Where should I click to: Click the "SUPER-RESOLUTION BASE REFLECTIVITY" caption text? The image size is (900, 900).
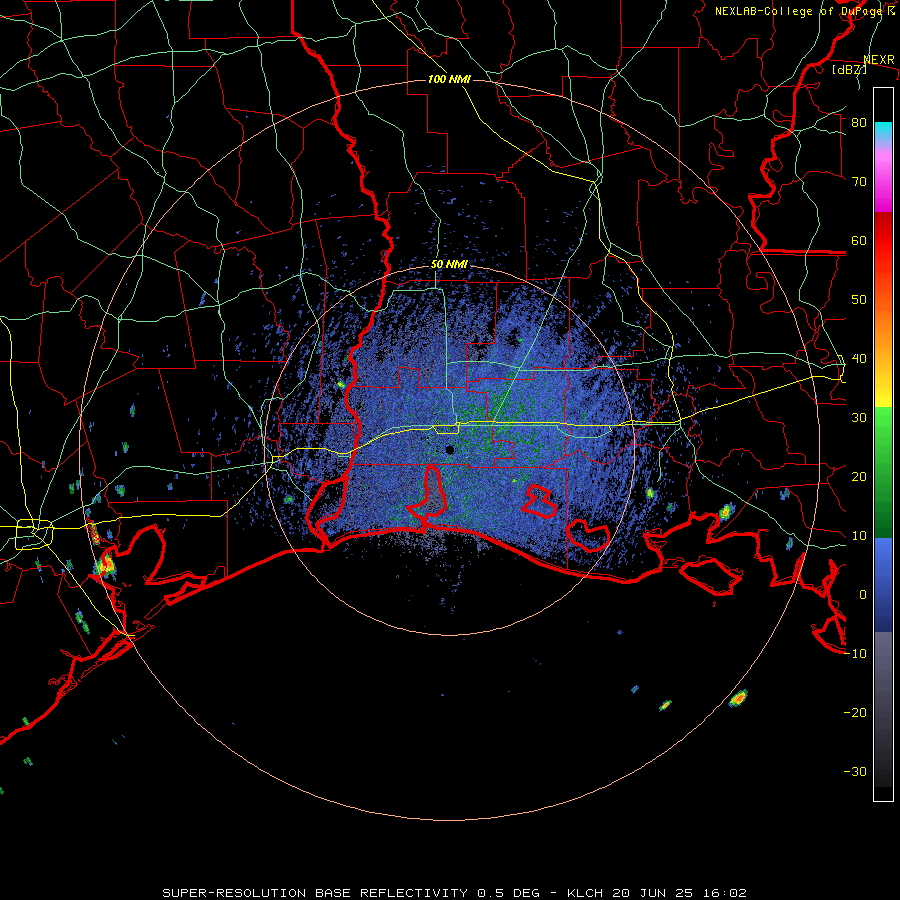(315, 893)
